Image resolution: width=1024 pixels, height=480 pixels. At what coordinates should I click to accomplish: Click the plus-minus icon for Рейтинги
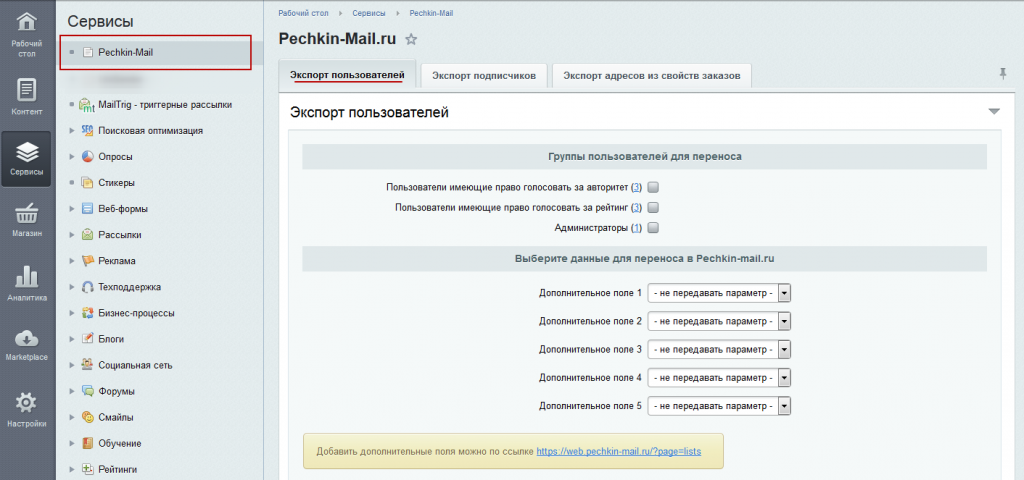88,469
